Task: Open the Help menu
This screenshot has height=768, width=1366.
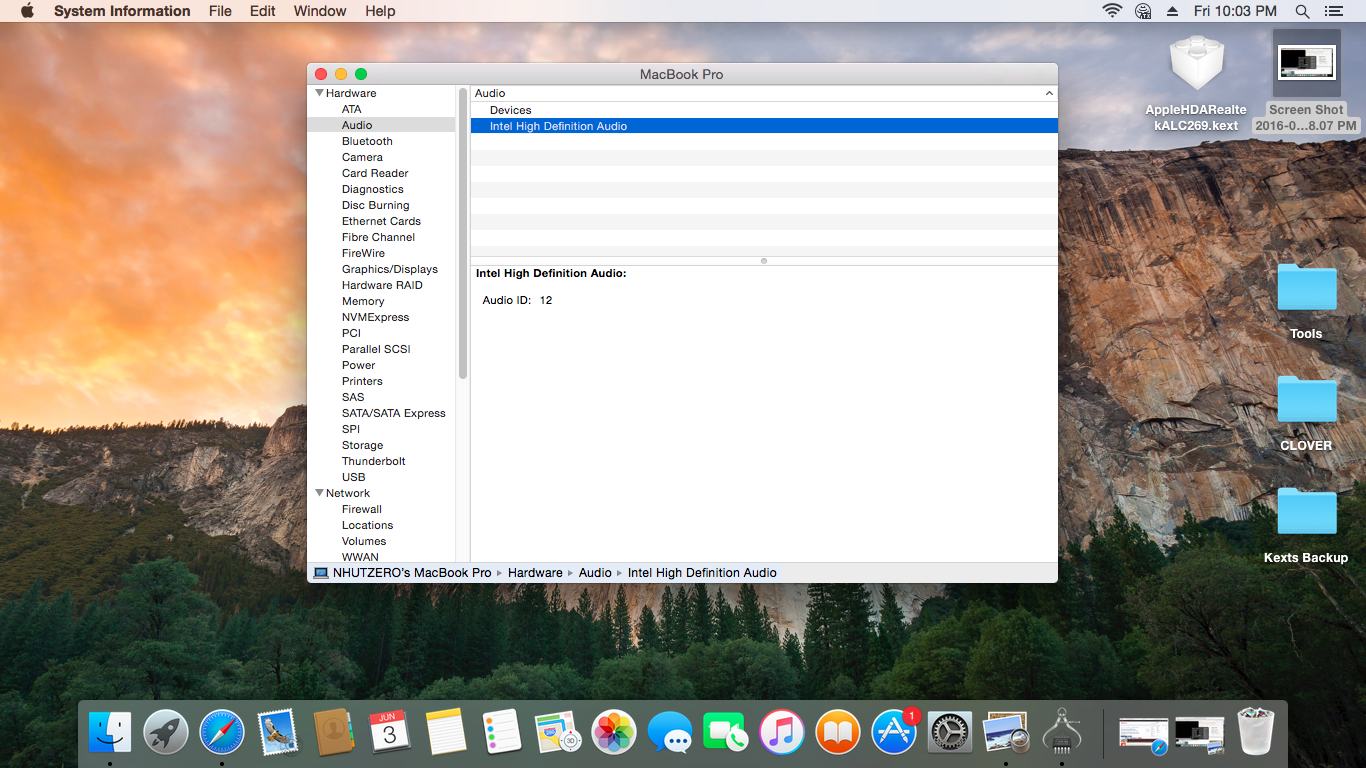Action: tap(380, 11)
